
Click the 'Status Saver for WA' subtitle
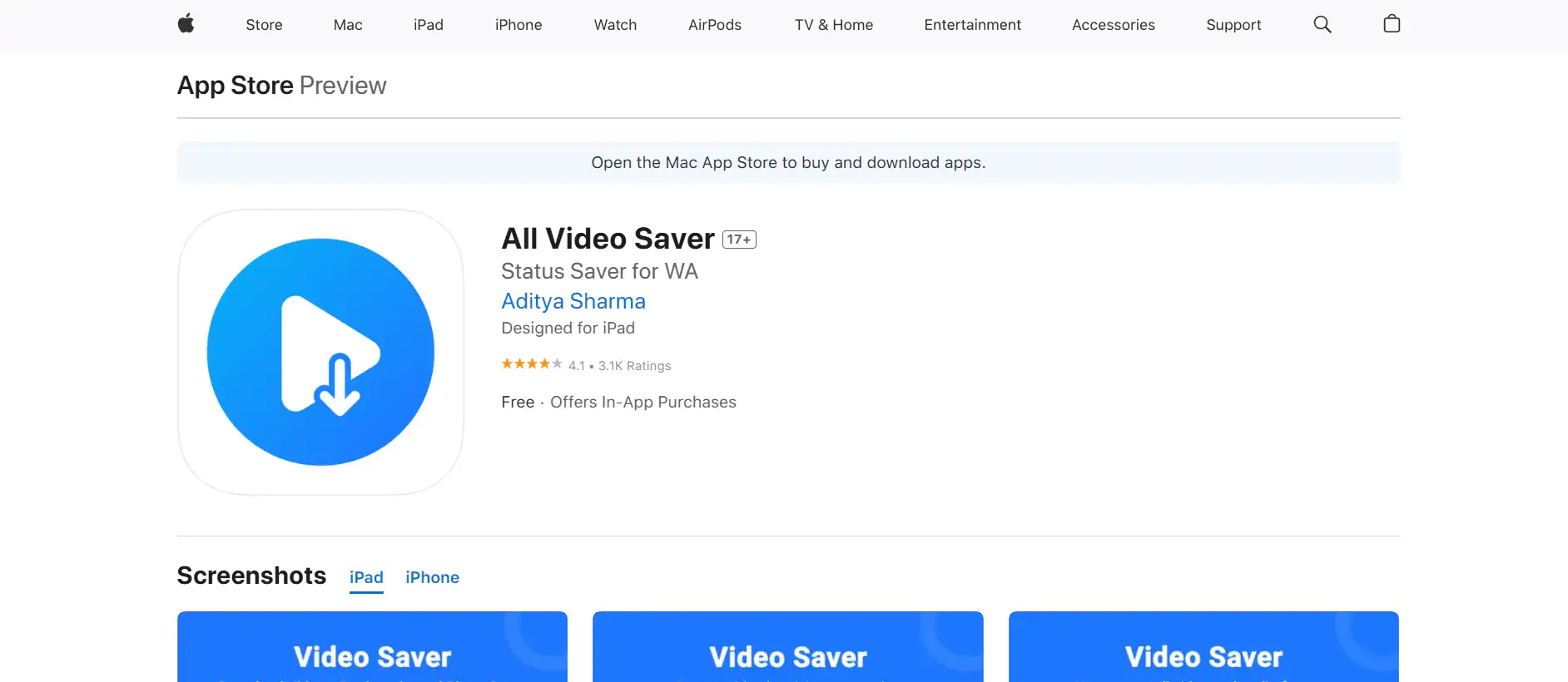[x=599, y=271]
